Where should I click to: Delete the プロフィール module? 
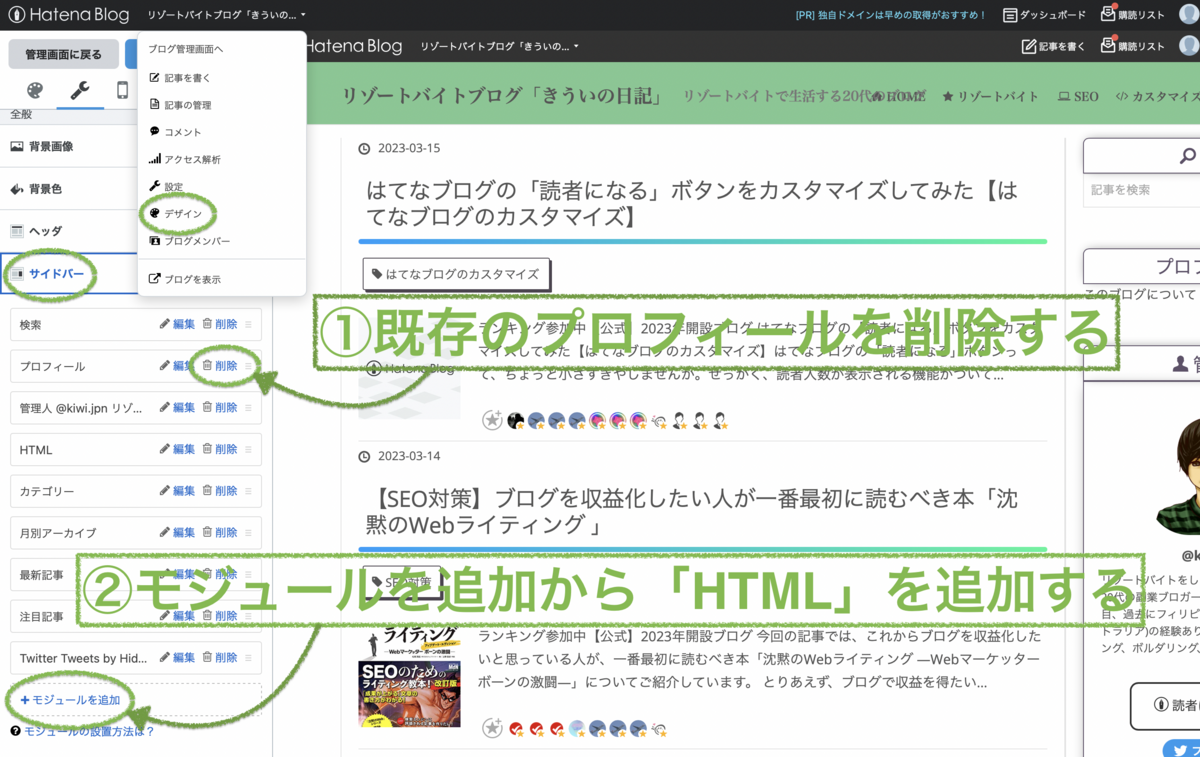pos(220,366)
